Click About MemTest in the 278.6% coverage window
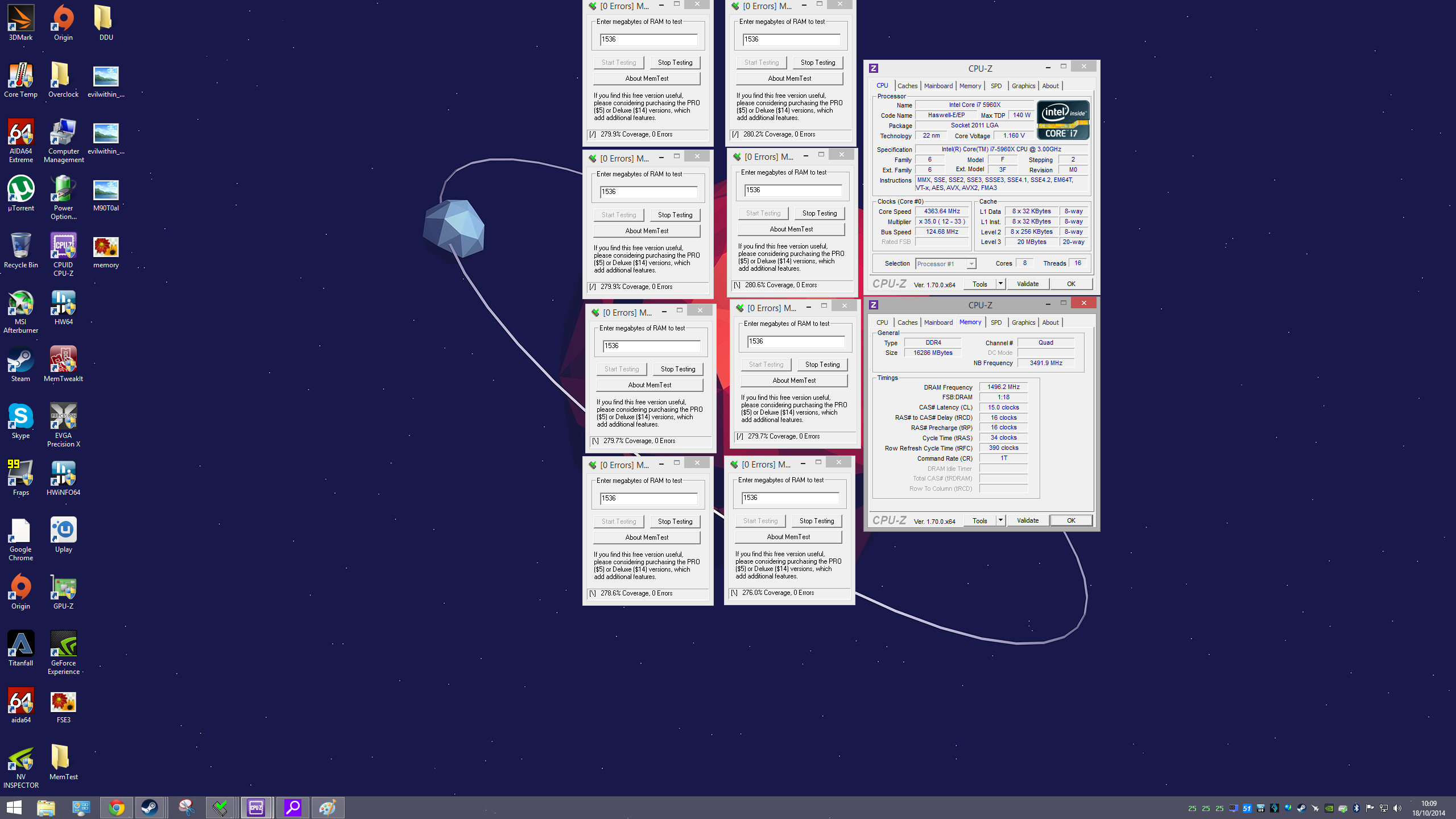Viewport: 1456px width, 819px height. tap(647, 537)
